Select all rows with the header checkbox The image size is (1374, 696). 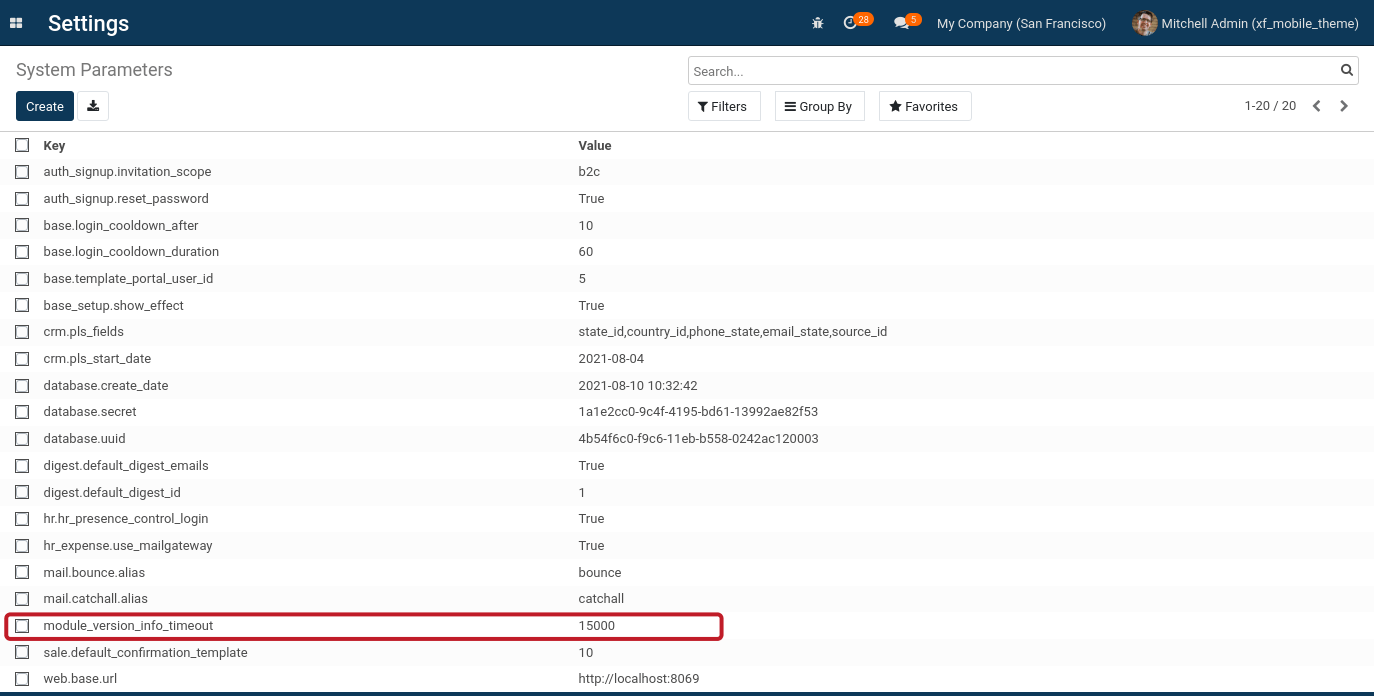pos(22,145)
